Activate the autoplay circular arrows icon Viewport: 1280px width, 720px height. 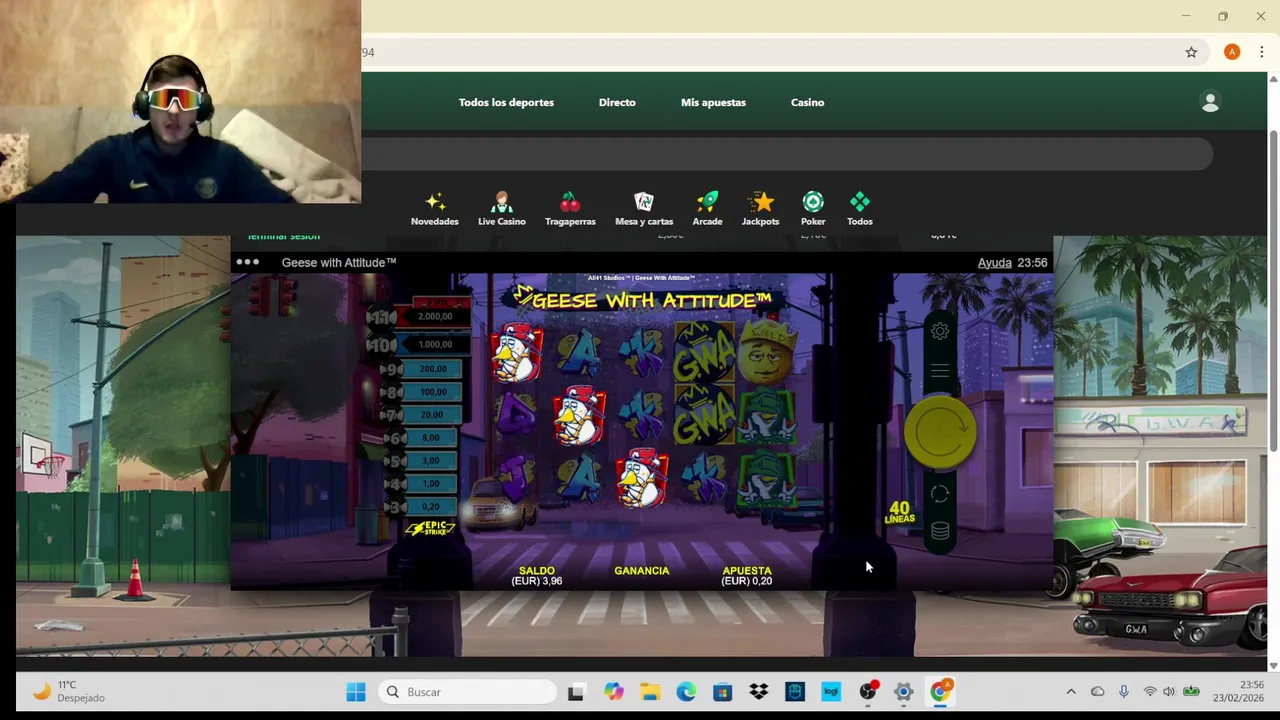coord(940,494)
